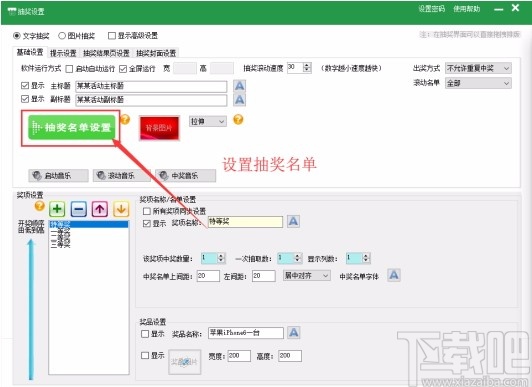
Task: Click 设置密码 in title bar
Action: tap(432, 9)
